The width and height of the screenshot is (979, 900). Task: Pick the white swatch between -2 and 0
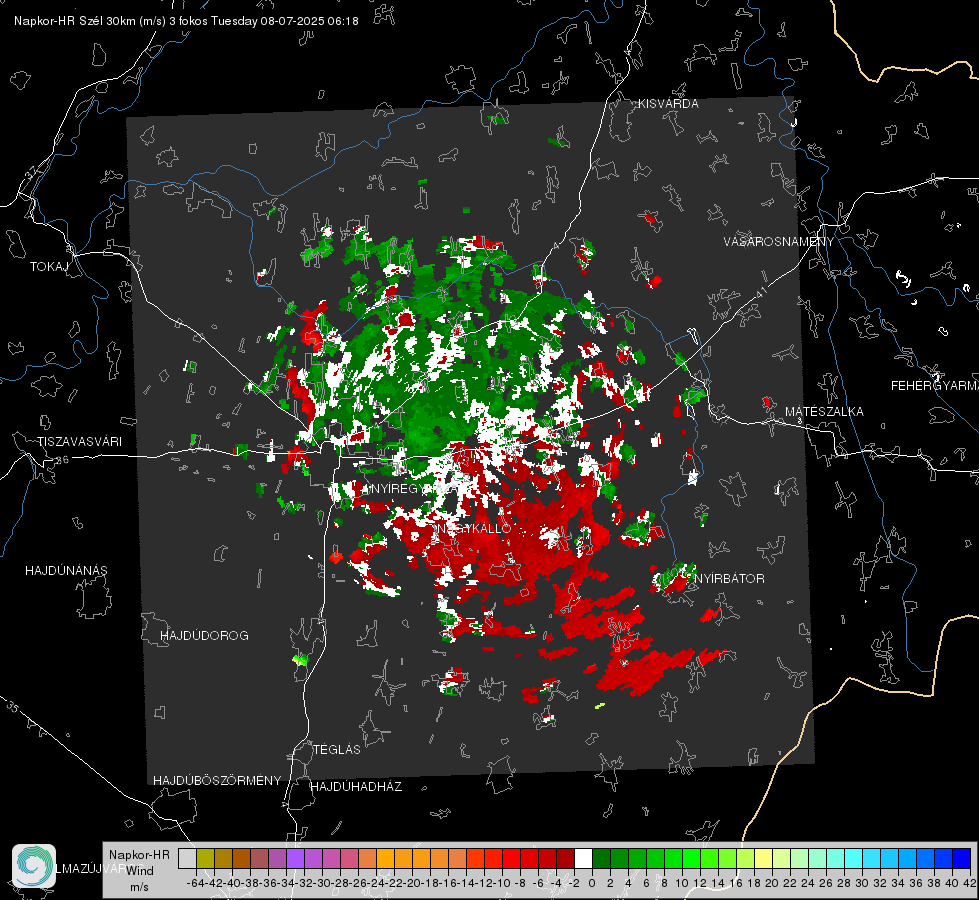point(583,858)
